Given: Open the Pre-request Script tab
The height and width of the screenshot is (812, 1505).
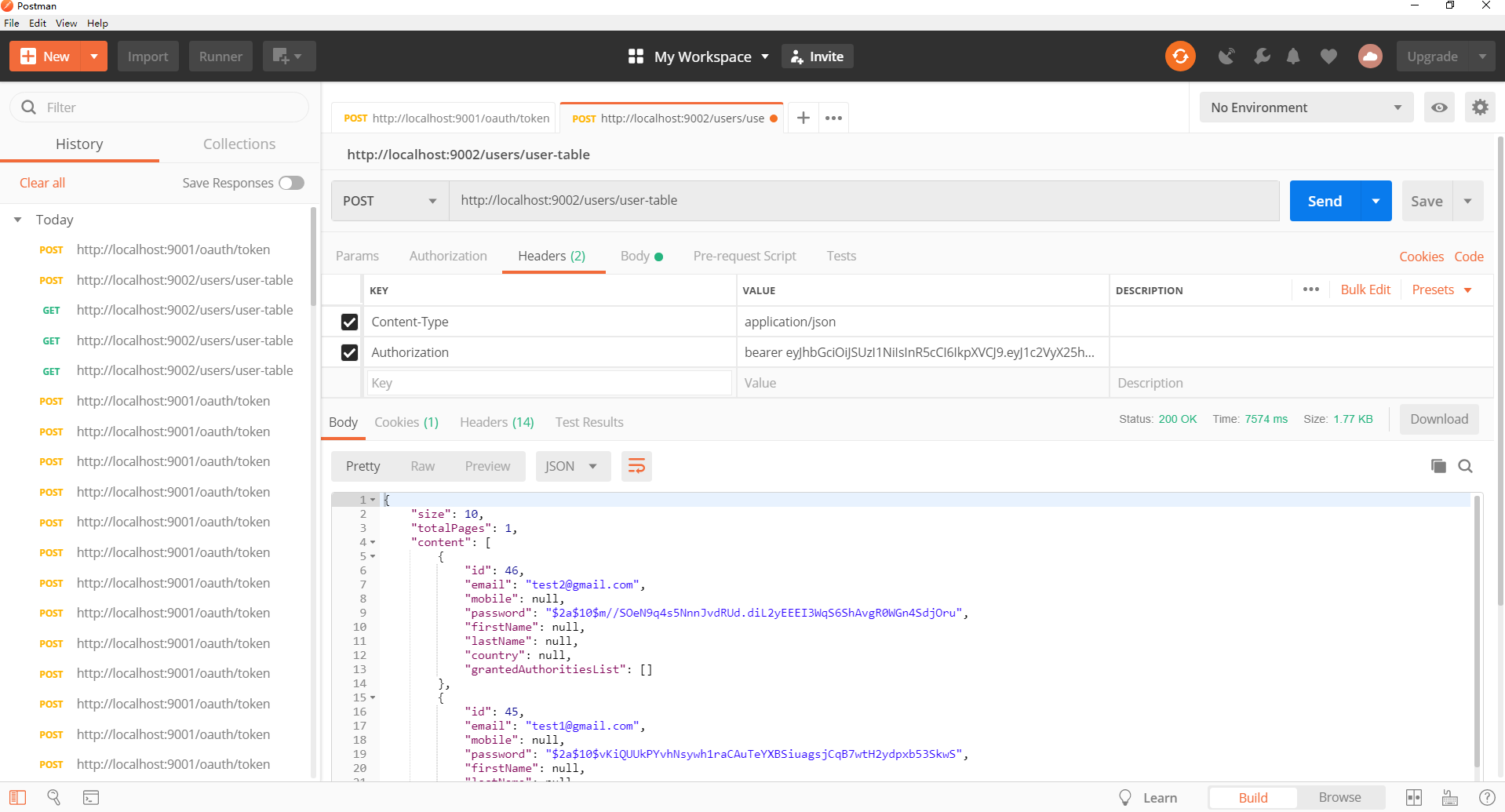Looking at the screenshot, I should click(745, 256).
